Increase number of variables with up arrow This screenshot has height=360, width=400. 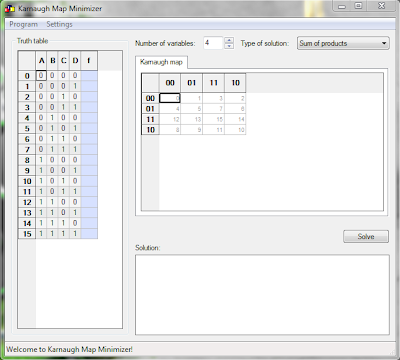pos(229,40)
